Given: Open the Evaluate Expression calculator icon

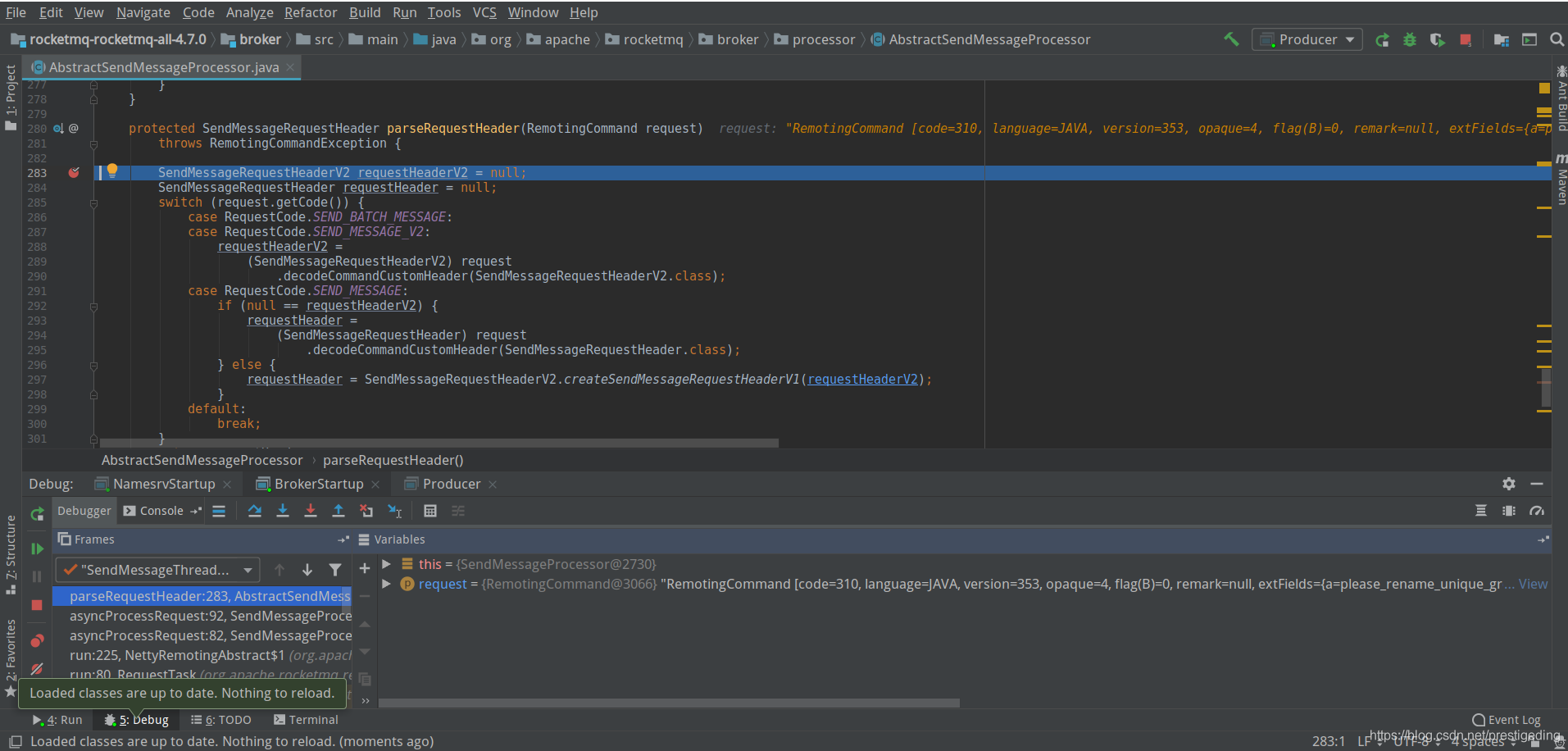Looking at the screenshot, I should [x=430, y=511].
